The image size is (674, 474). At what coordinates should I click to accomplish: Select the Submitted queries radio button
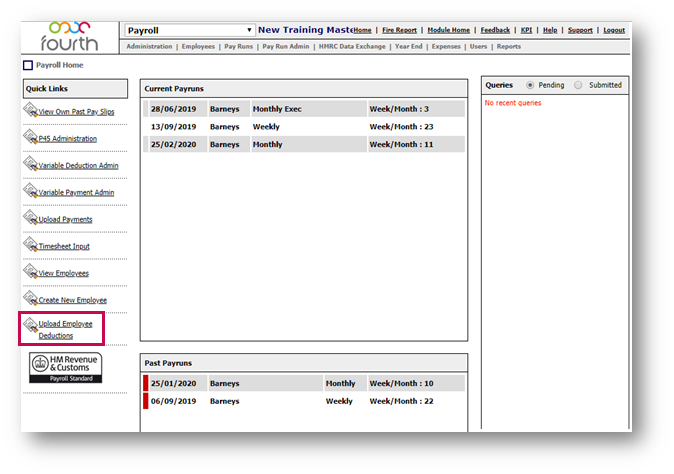(579, 85)
